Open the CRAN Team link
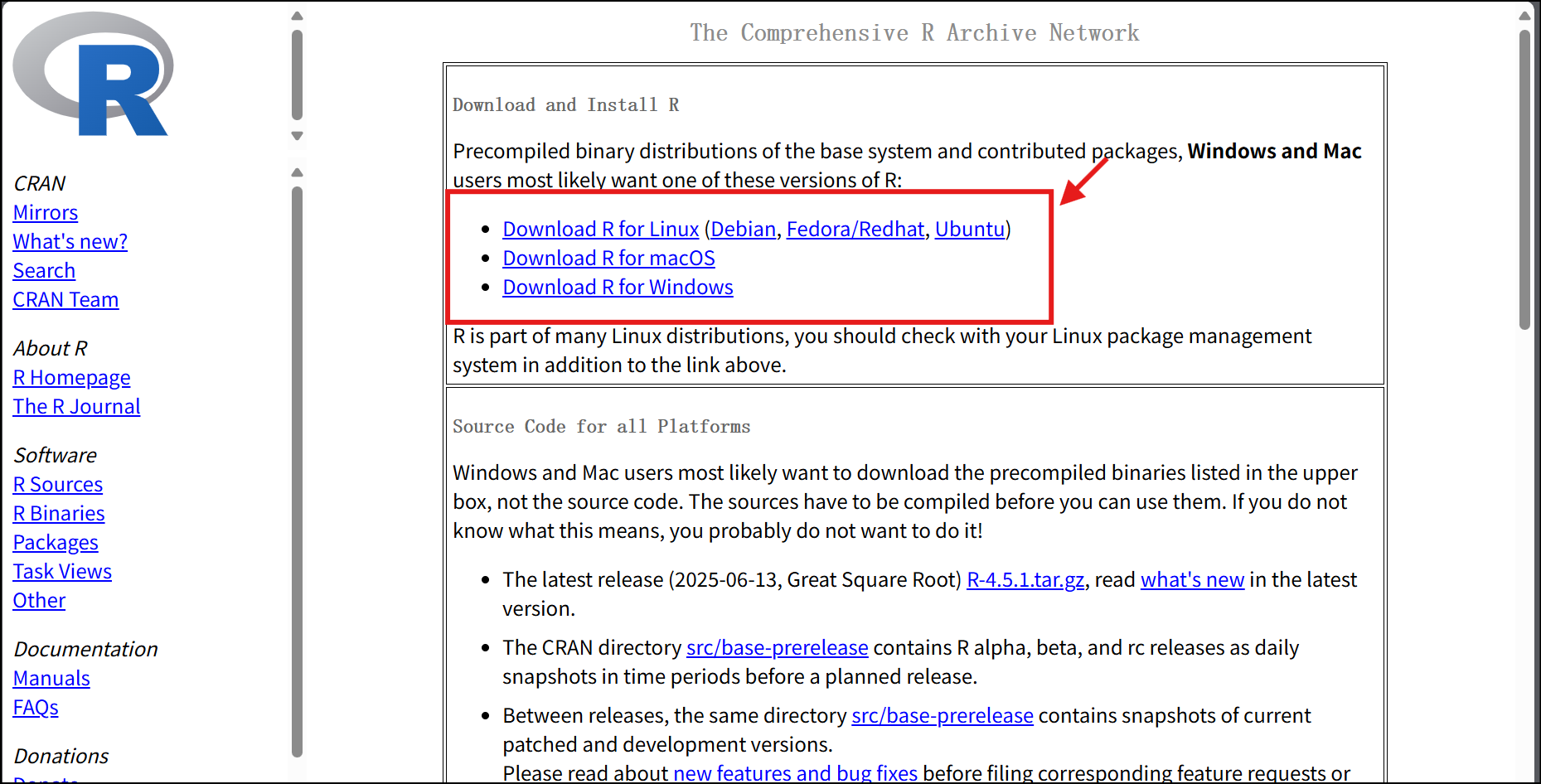The width and height of the screenshot is (1541, 784). [66, 300]
